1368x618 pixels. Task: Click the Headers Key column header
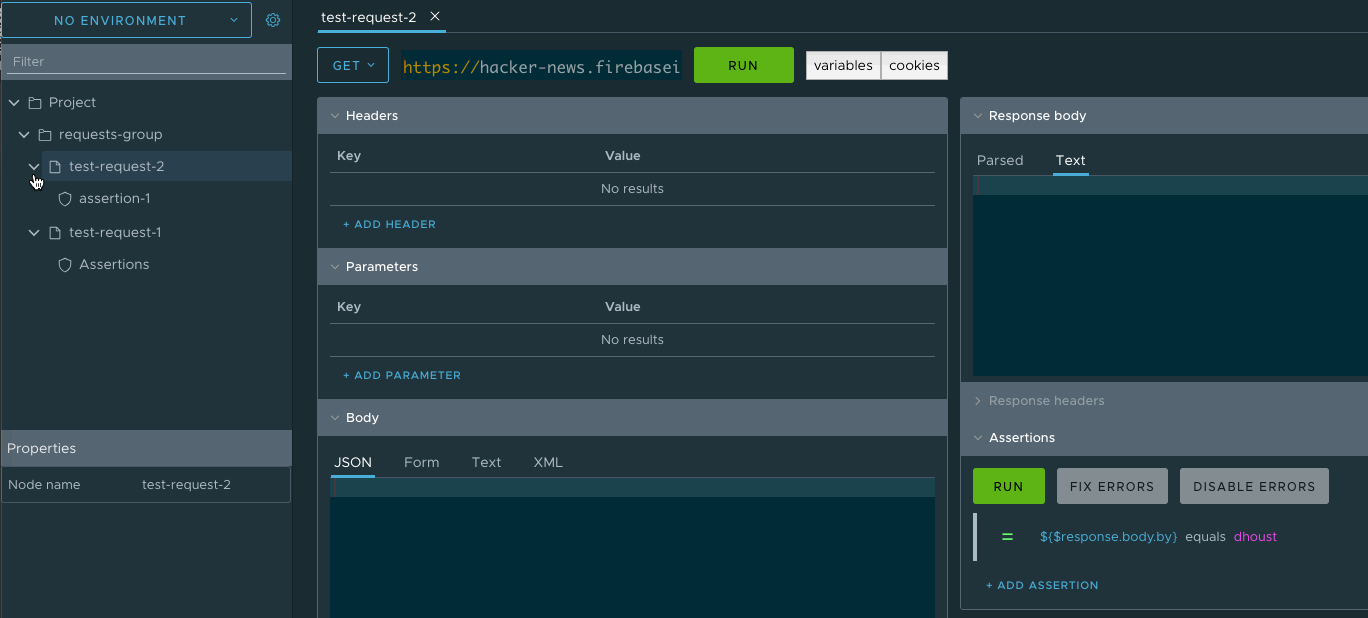click(349, 156)
